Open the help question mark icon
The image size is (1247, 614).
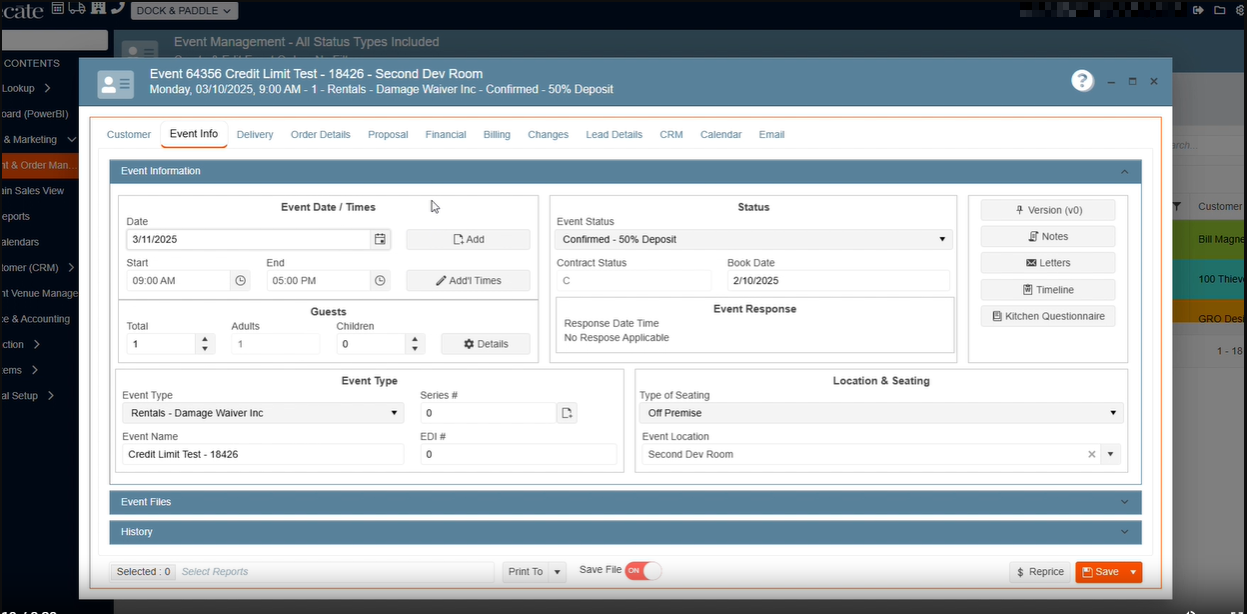pos(1082,81)
